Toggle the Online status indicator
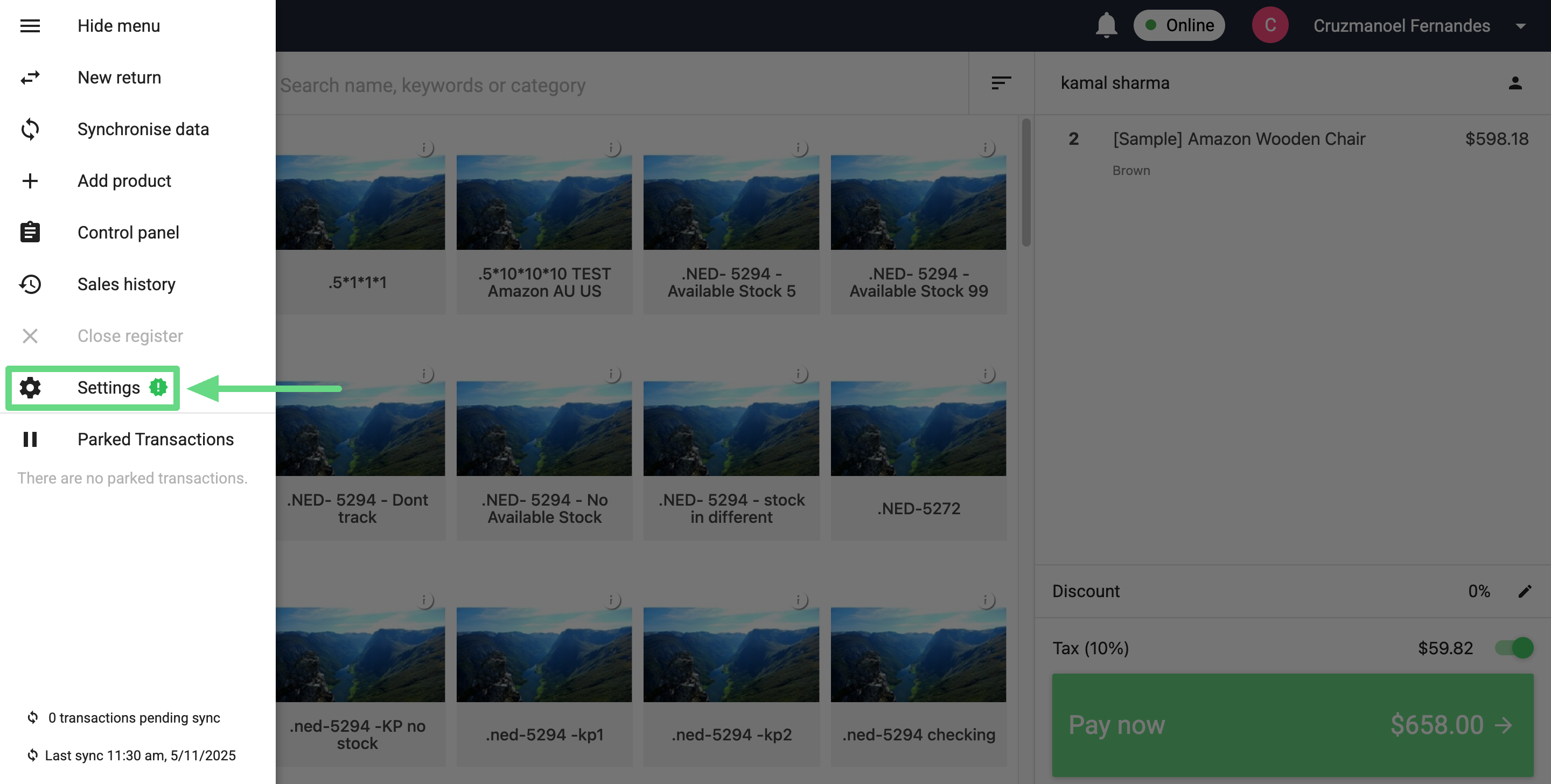This screenshot has height=784, width=1551. 1178,25
